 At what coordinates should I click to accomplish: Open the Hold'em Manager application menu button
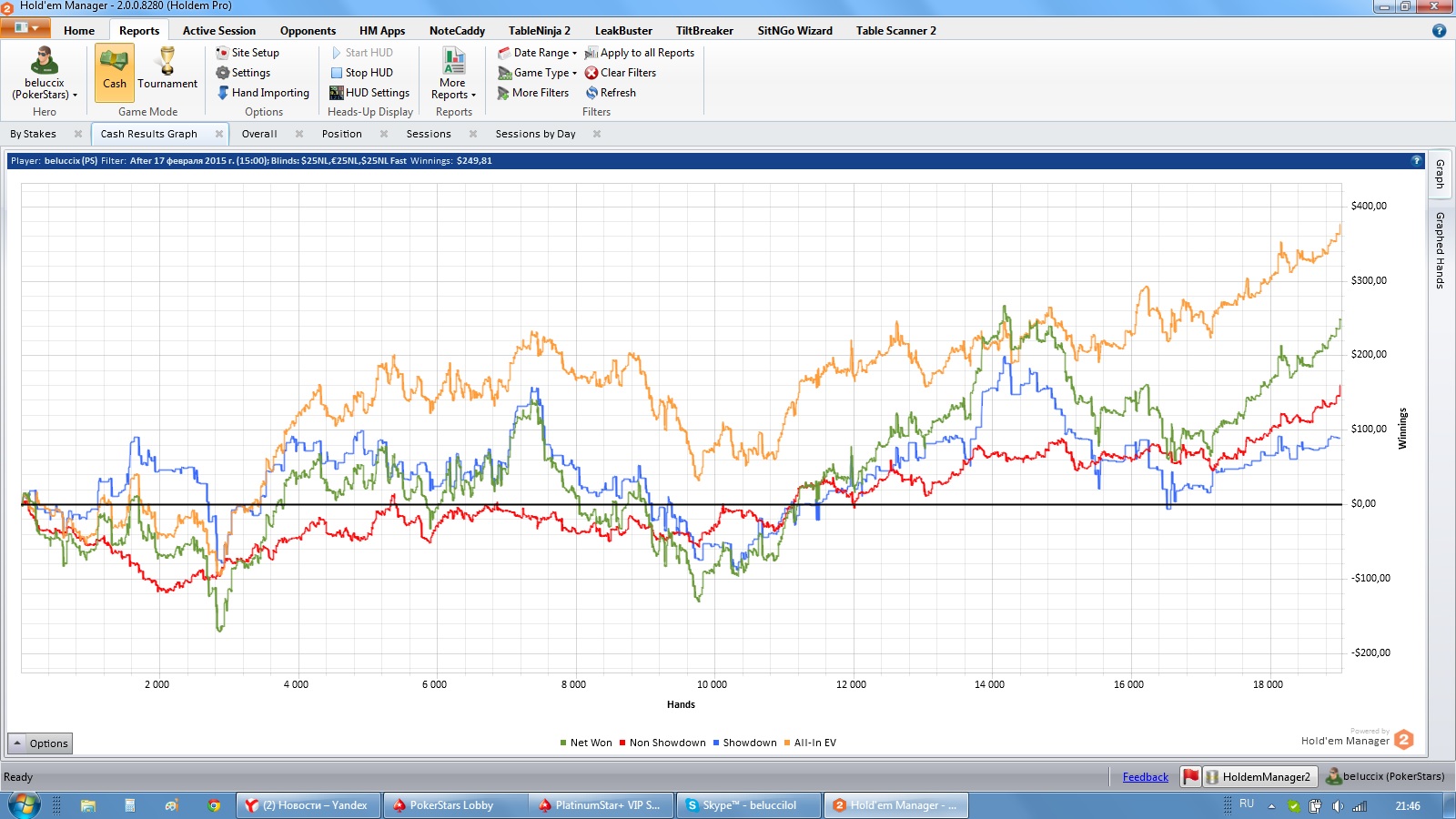point(25,29)
